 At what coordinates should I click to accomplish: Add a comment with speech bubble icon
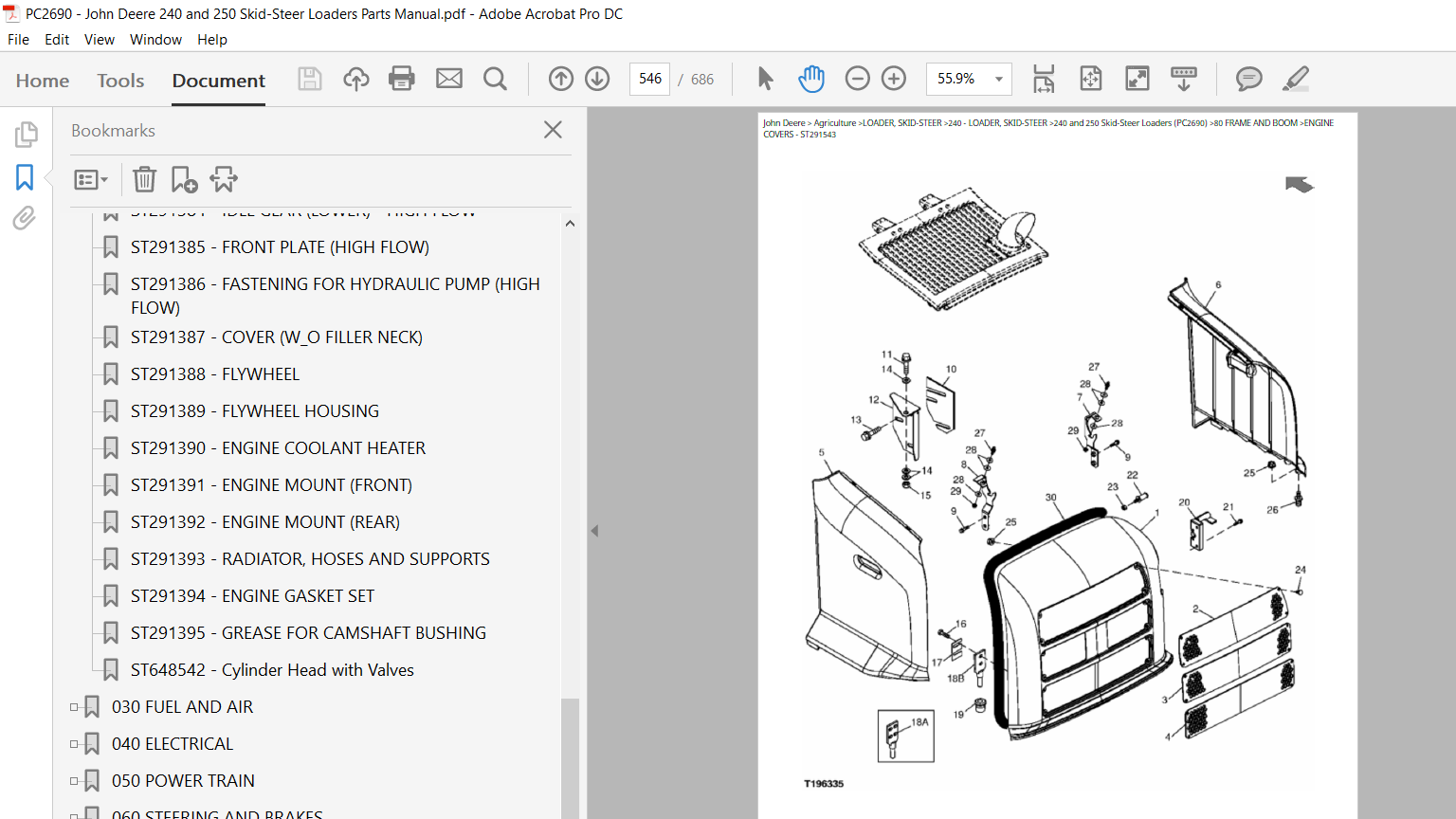coord(1249,79)
